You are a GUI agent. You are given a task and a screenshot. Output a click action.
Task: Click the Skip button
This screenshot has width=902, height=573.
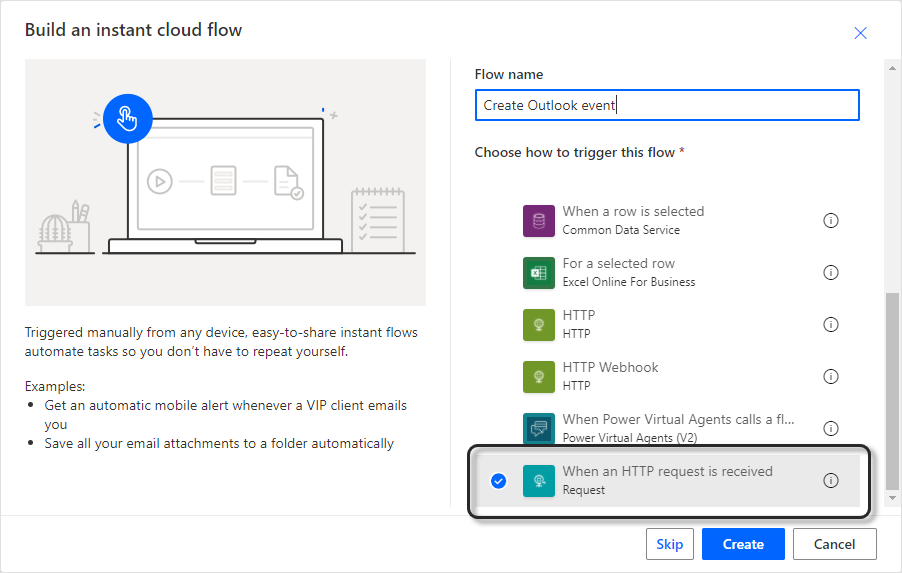pyautogui.click(x=670, y=544)
